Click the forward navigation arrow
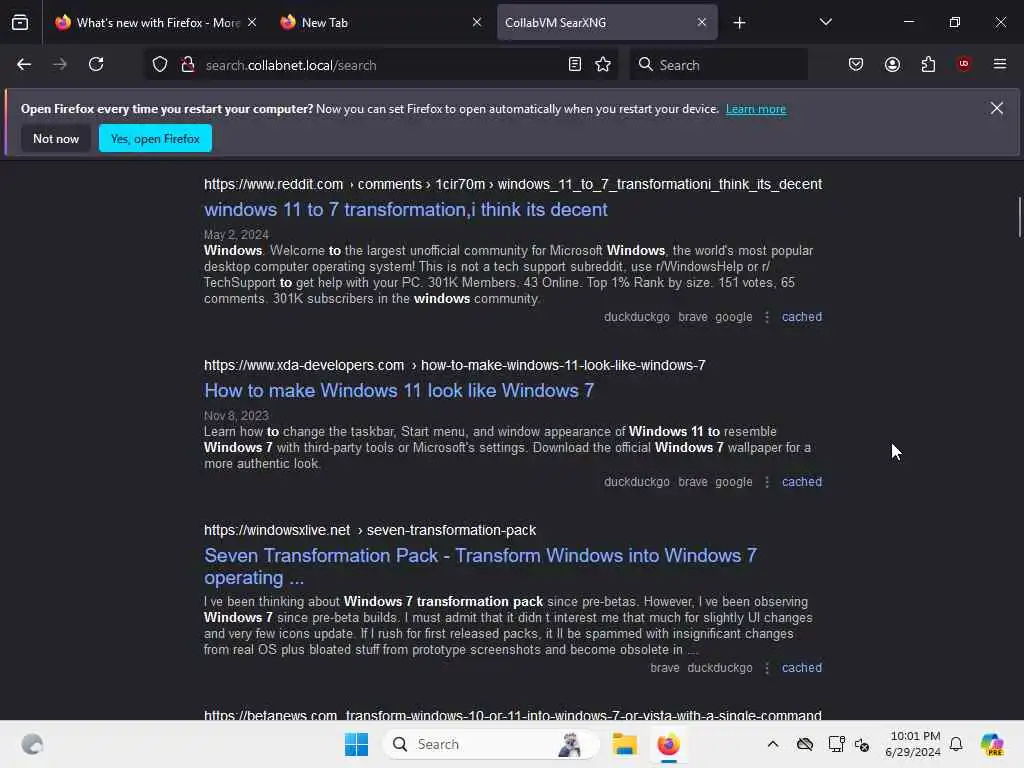This screenshot has height=768, width=1024. click(x=59, y=64)
